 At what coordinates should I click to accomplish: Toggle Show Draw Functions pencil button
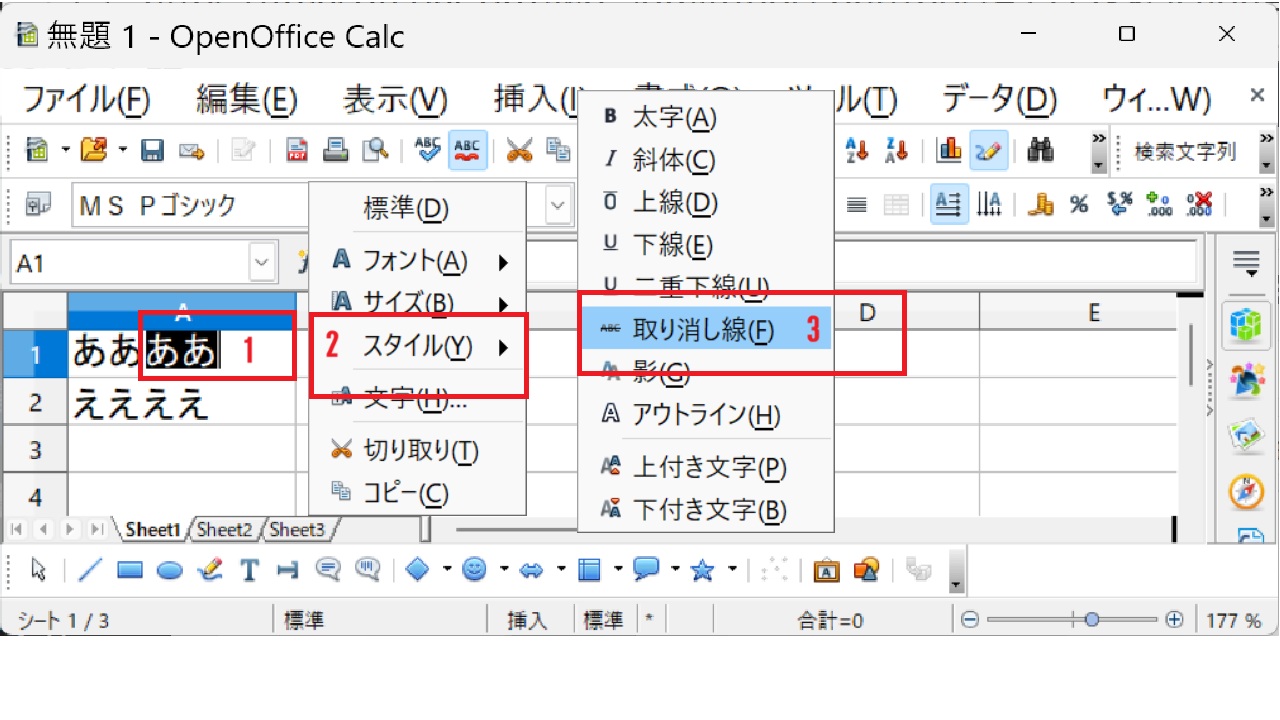click(x=988, y=151)
